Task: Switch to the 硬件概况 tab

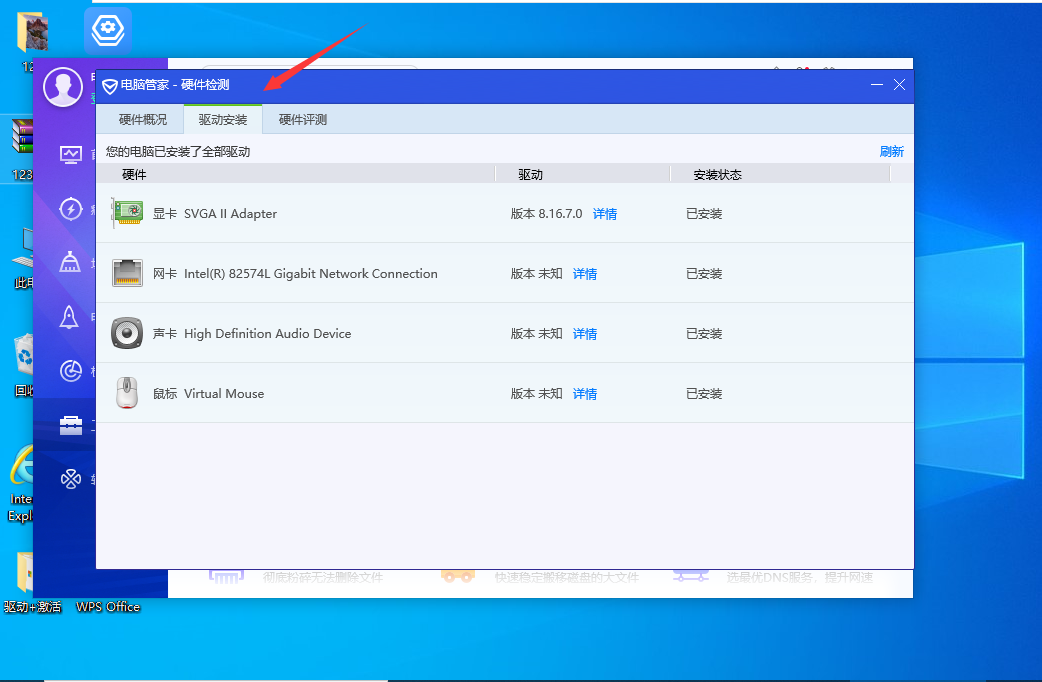Action: (x=143, y=120)
